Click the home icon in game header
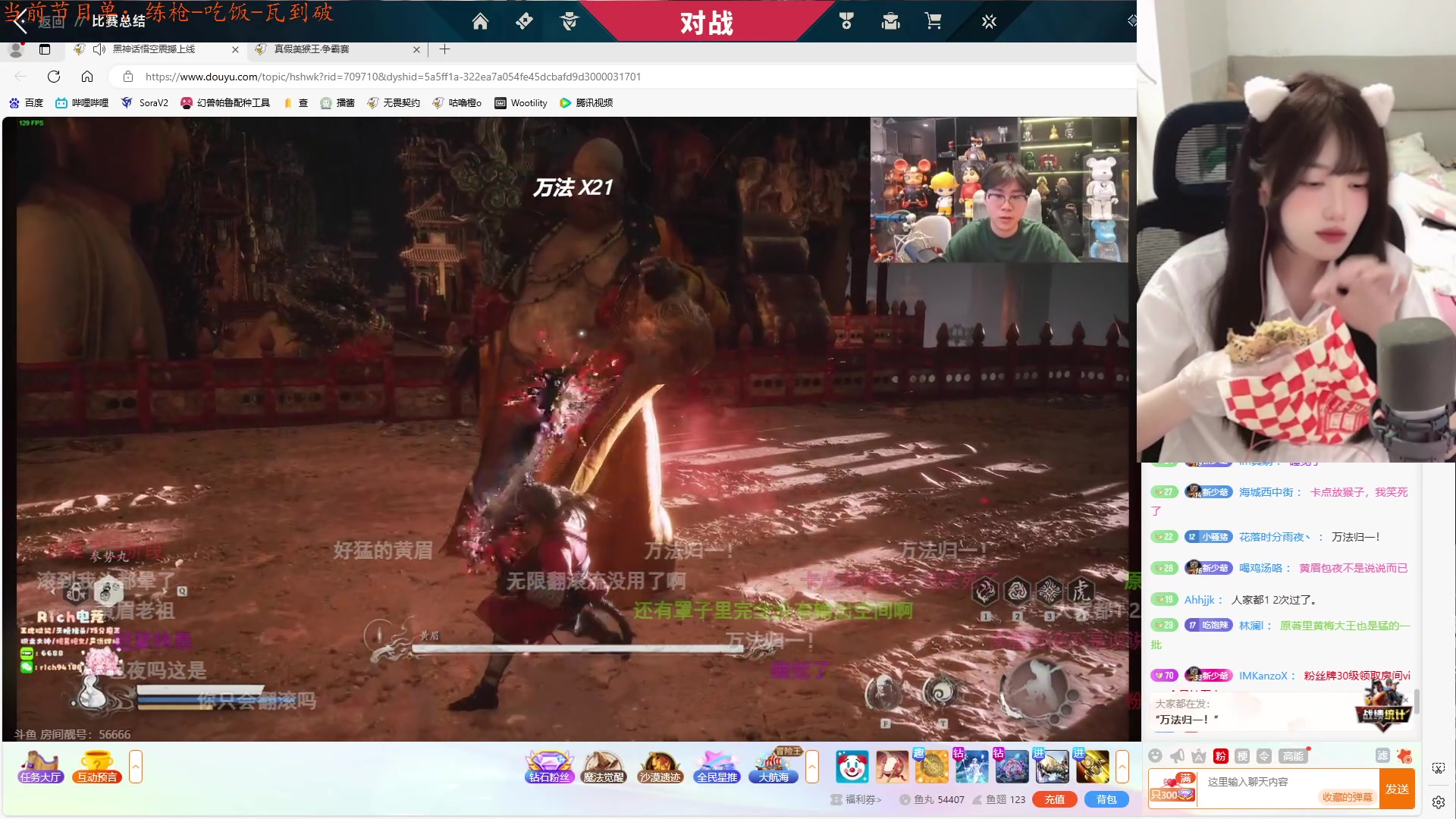The width and height of the screenshot is (1456, 819). point(480,21)
